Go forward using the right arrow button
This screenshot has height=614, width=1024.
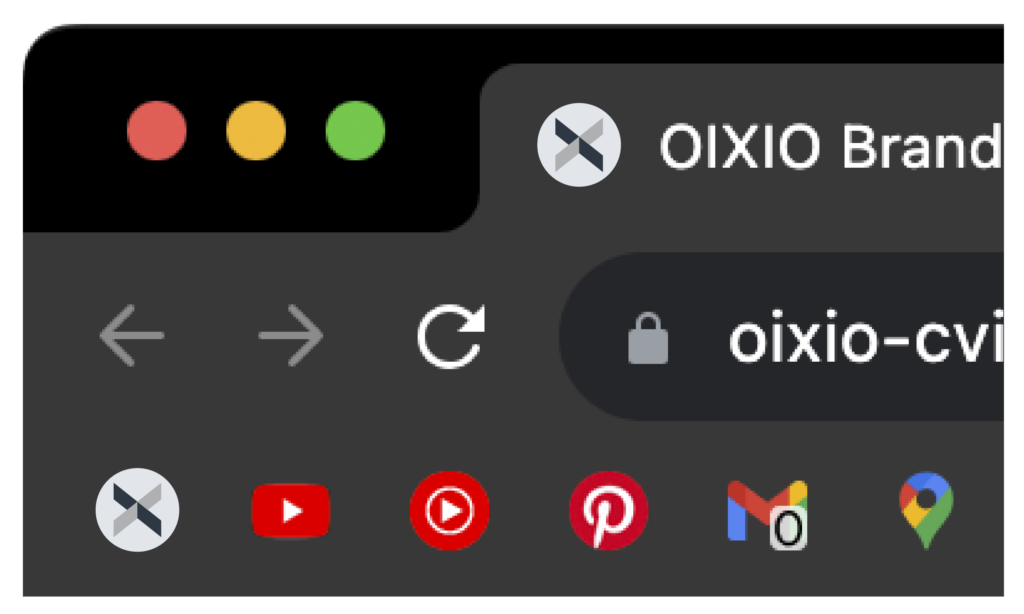pos(291,335)
